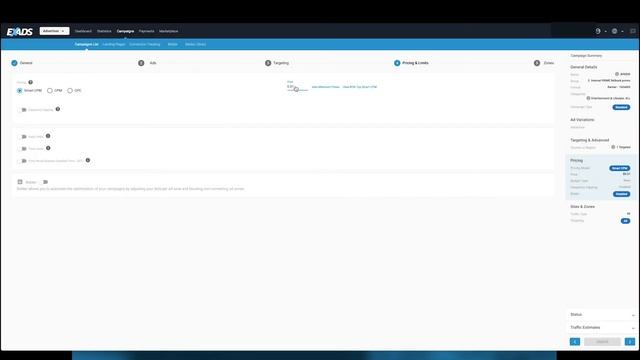Screen dimensions: 640x360
Task: Go to the General step label
Action: tap(26, 63)
